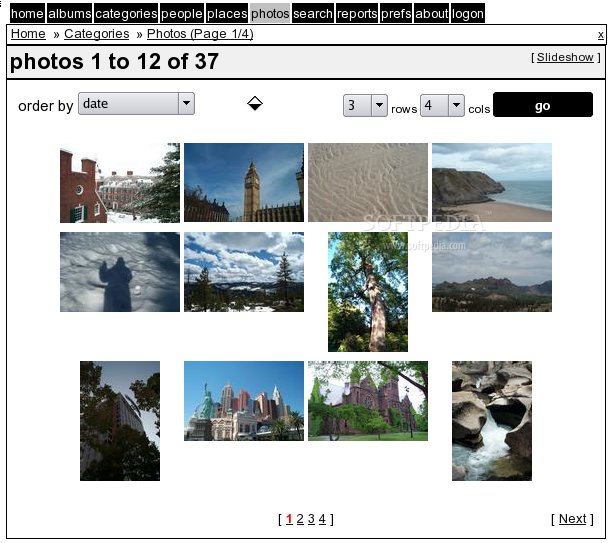
Task: Click the Photos (Page 1/4) breadcrumb link
Action: pyautogui.click(x=200, y=34)
